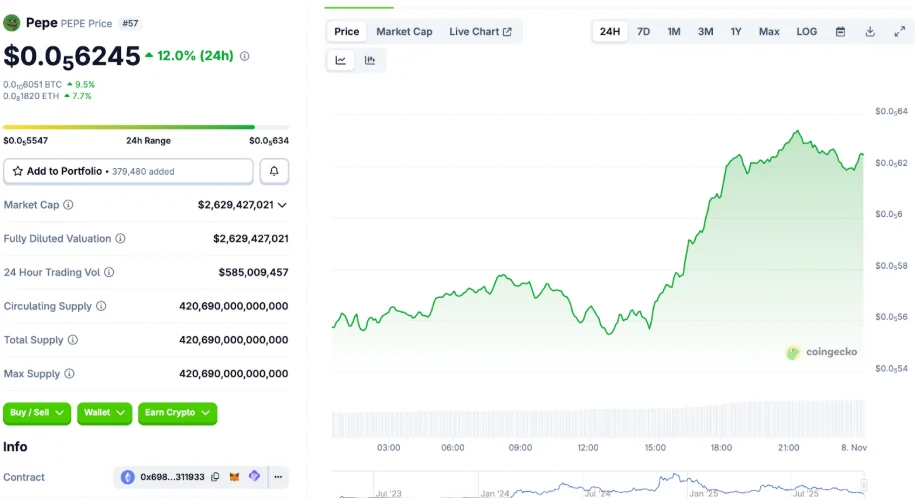The image size is (915, 498).
Task: Select the Price chart tab
Action: [347, 32]
